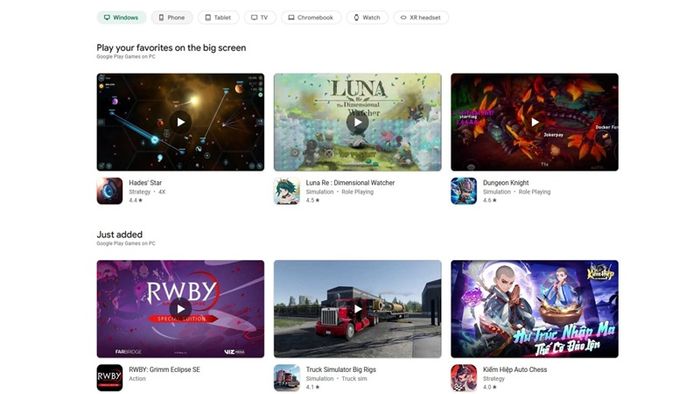Click Google Play Games on PC under Play your favorites
The height and width of the screenshot is (394, 700).
(x=126, y=57)
